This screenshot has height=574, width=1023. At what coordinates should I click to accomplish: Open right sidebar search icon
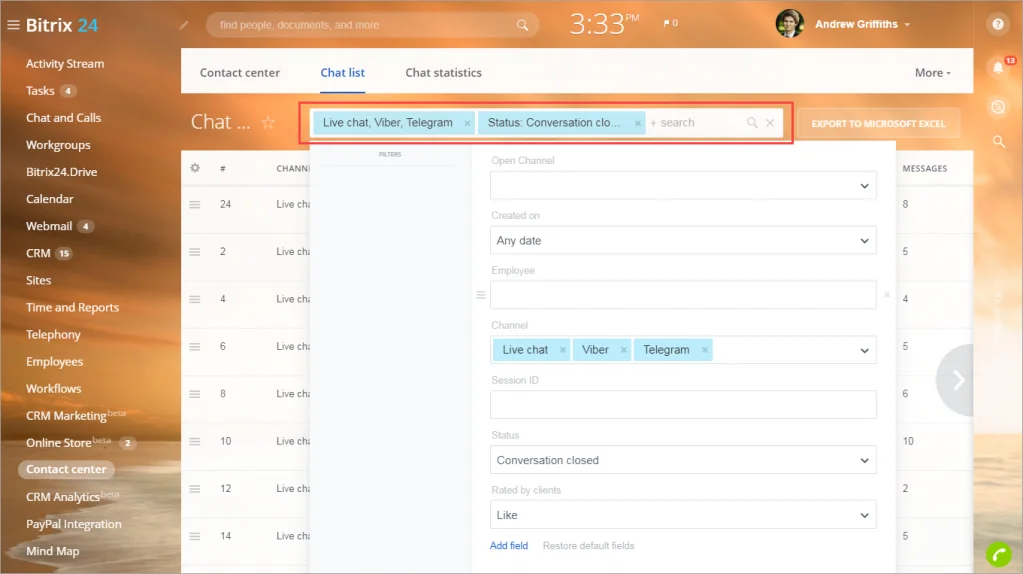pos(998,141)
